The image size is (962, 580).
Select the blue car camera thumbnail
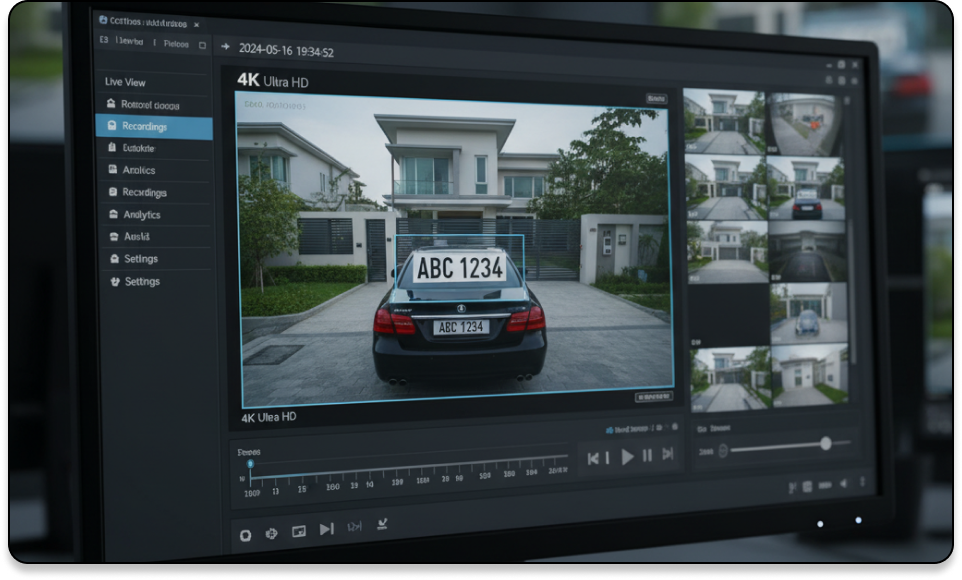[807, 322]
